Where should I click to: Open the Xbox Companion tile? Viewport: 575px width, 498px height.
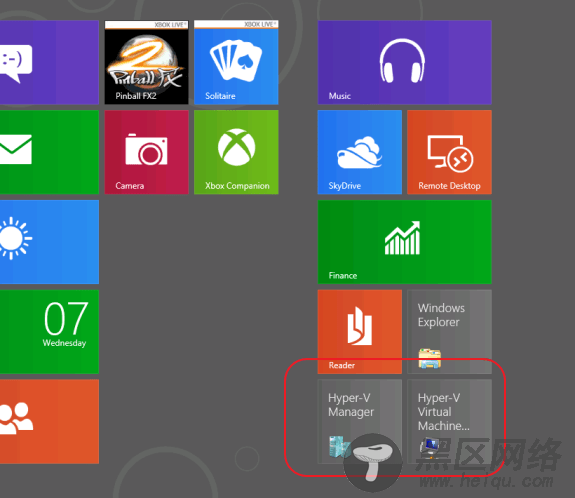[236, 152]
